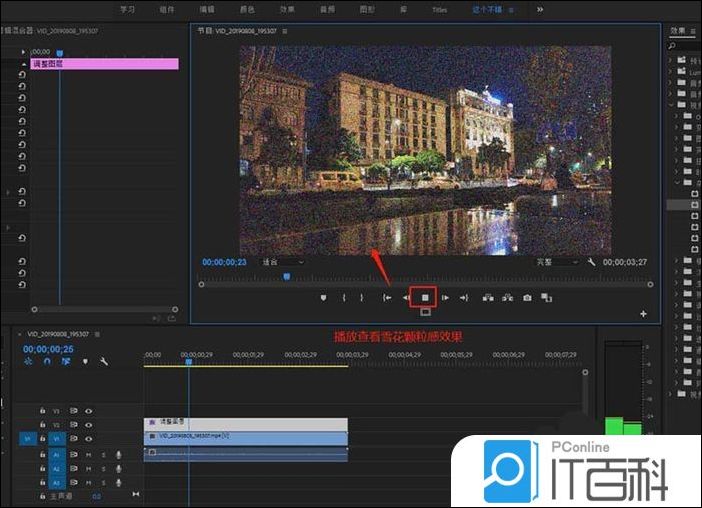
Task: Go to In point in Program Monitor
Action: pos(386,297)
